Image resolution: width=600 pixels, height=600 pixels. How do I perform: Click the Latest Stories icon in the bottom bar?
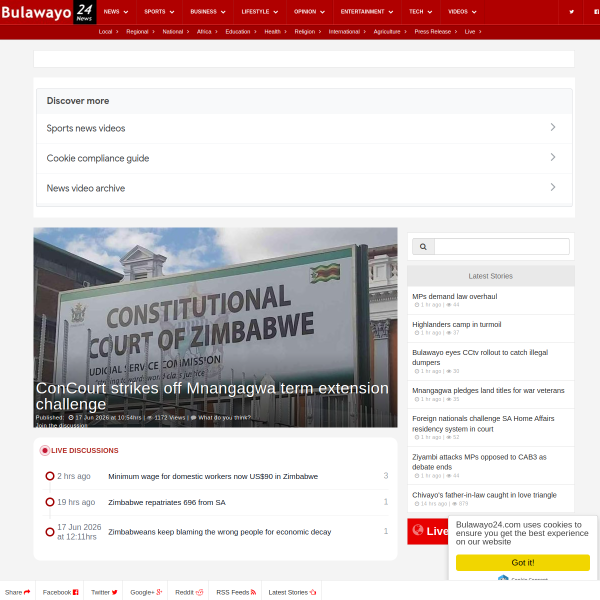click(x=313, y=592)
